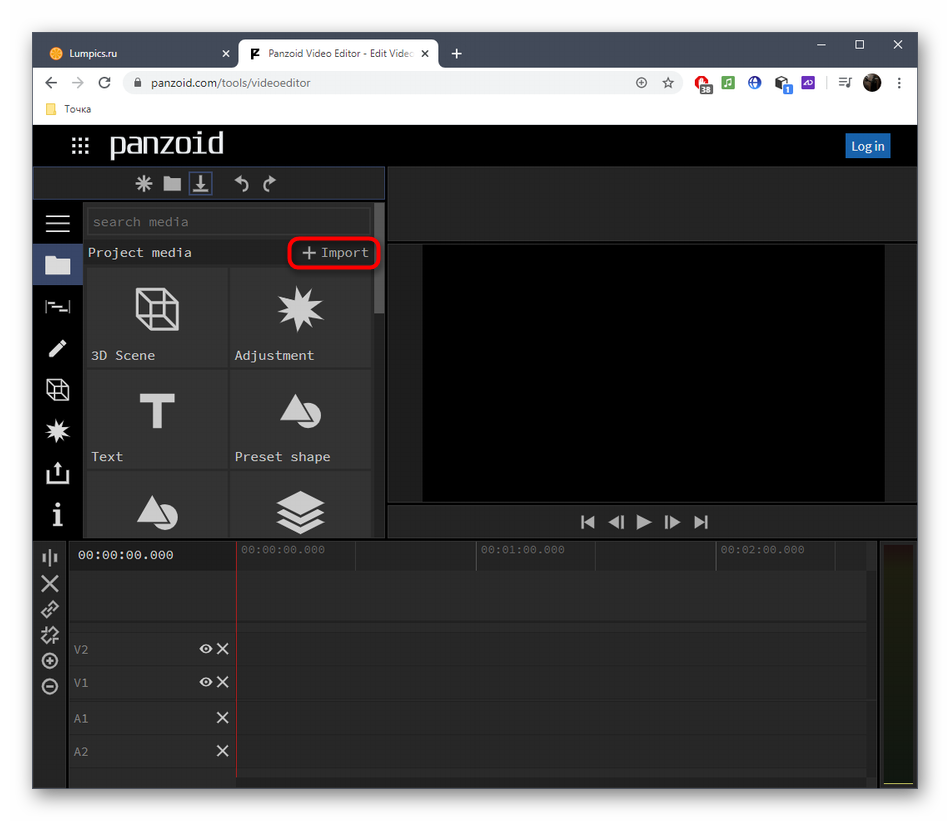Click the Log in button

(x=866, y=146)
